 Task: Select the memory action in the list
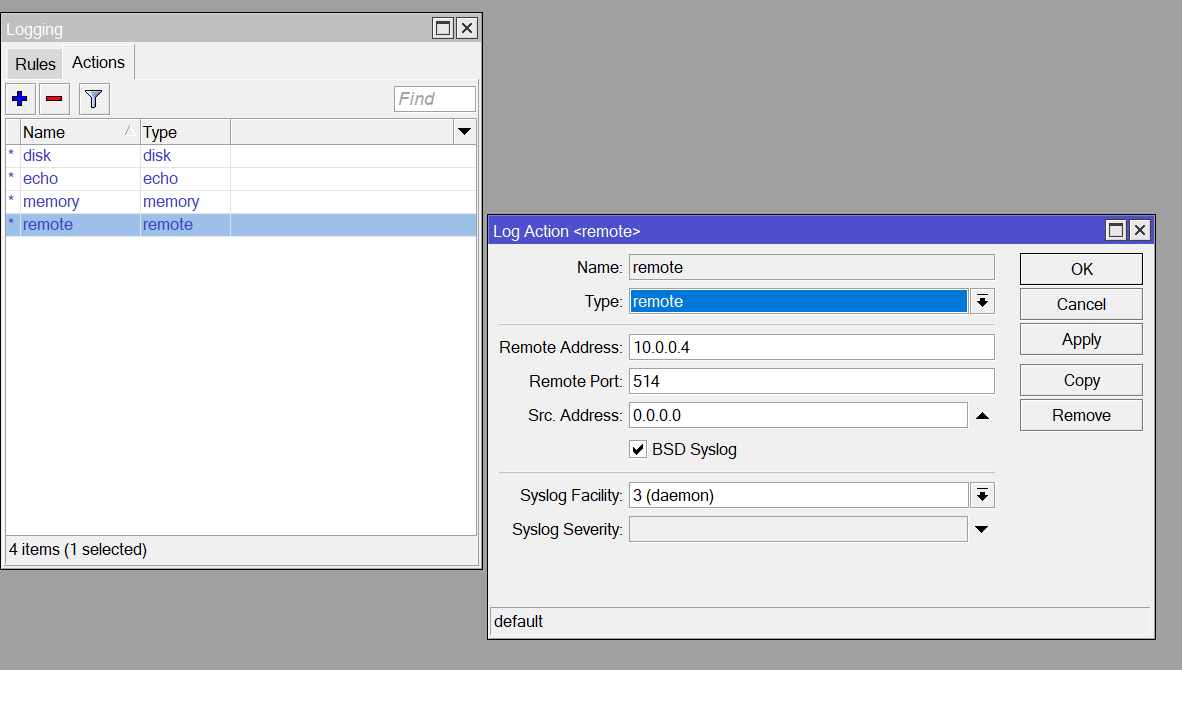tap(51, 201)
